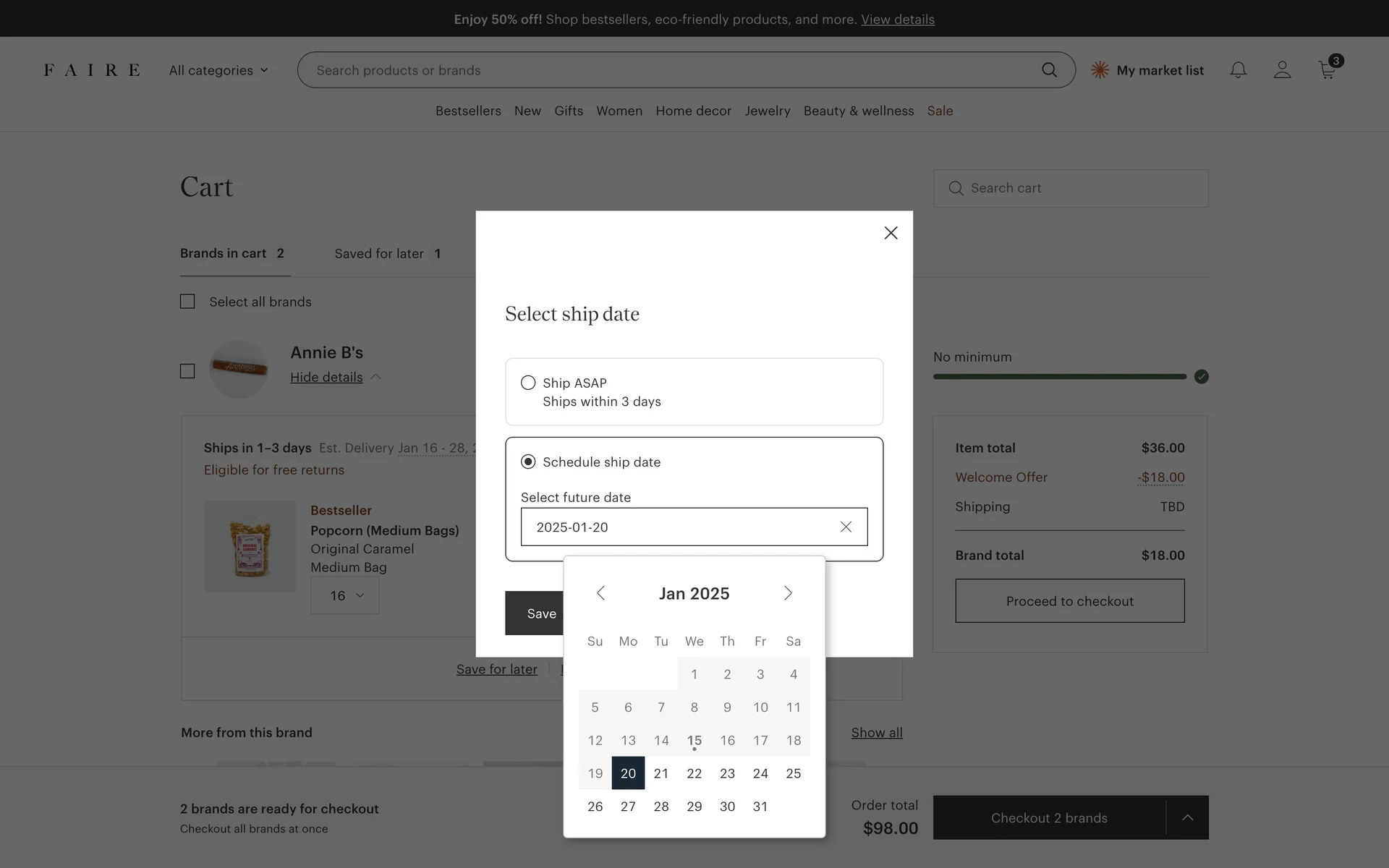Go to previous calendar month

coord(600,593)
